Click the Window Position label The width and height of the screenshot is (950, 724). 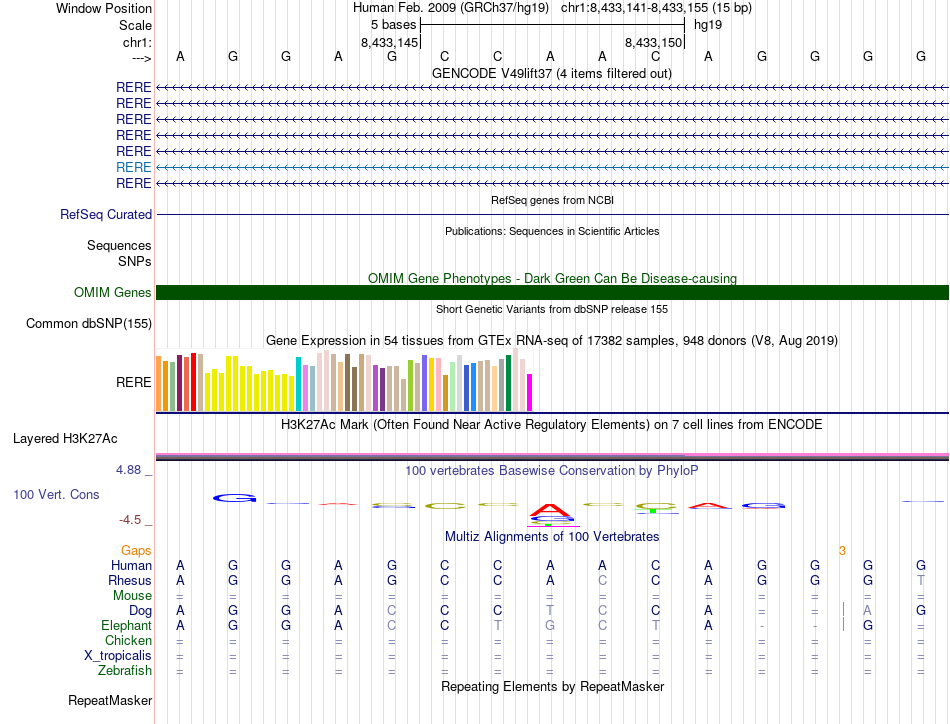104,8
